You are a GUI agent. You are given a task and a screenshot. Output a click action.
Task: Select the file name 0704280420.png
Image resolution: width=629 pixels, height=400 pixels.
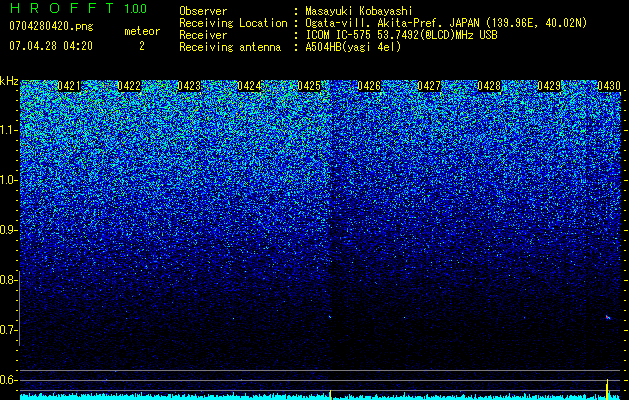[51, 26]
